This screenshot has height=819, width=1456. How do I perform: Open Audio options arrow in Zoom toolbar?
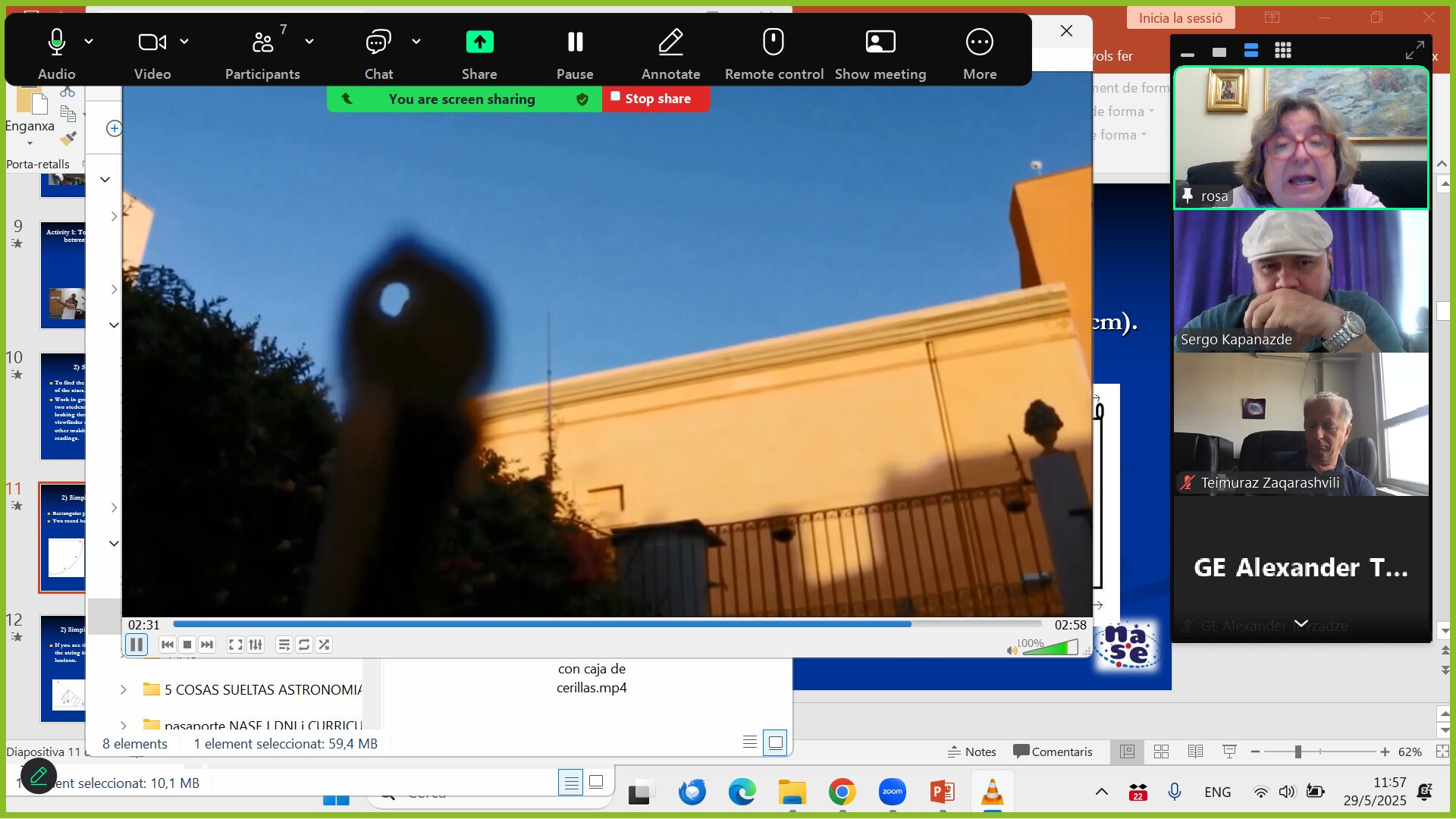click(89, 42)
